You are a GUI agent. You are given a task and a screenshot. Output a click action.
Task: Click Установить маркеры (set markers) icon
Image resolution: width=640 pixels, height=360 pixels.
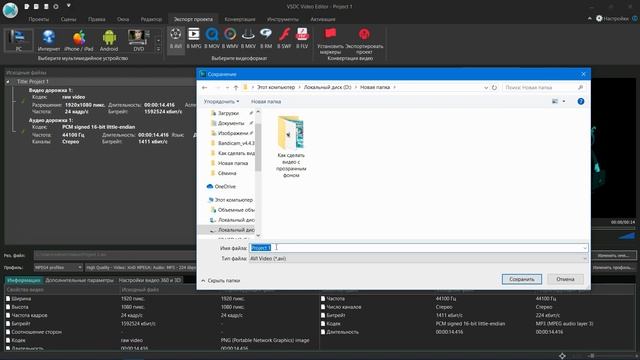coord(330,41)
